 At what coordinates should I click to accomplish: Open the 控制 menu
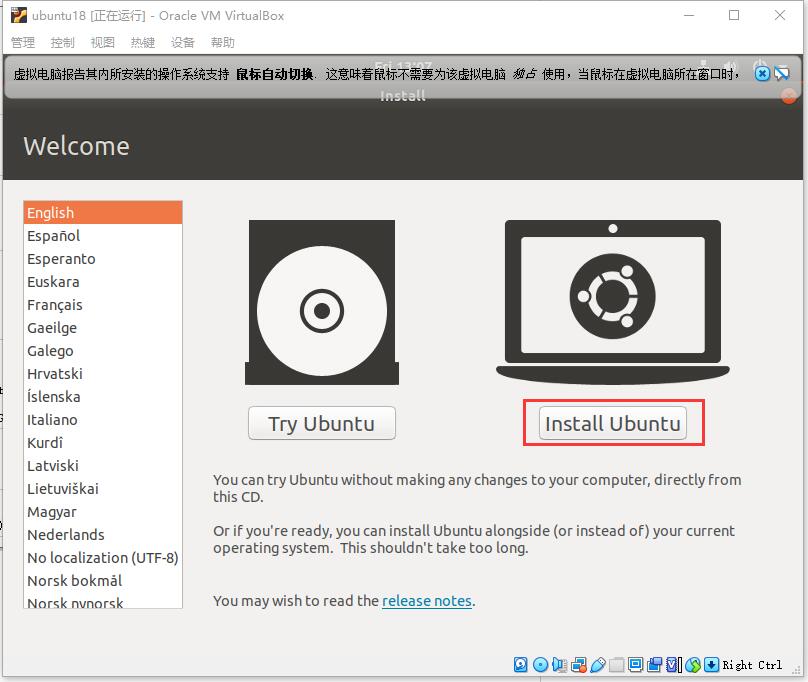click(62, 42)
